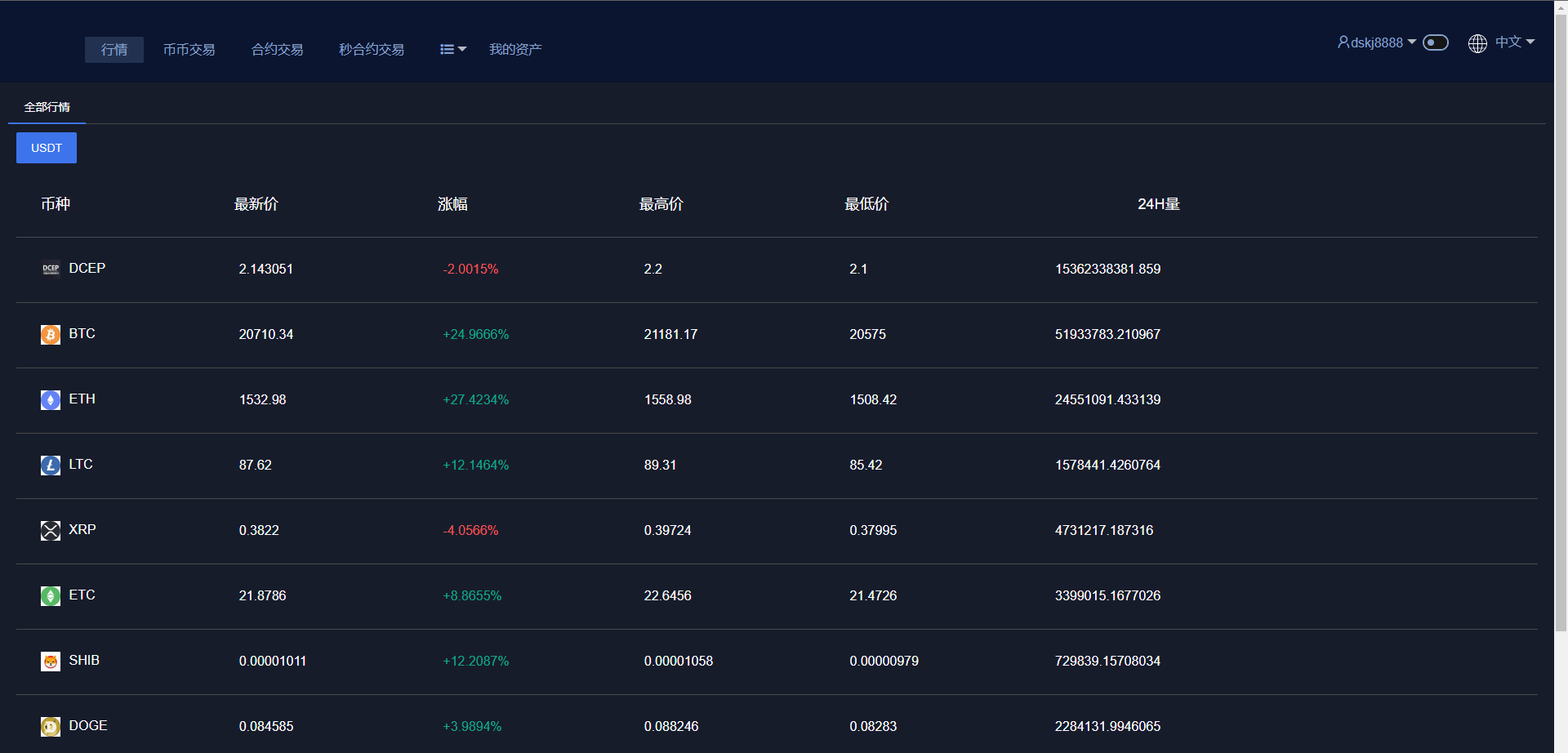Click the globe language icon

tap(1477, 43)
